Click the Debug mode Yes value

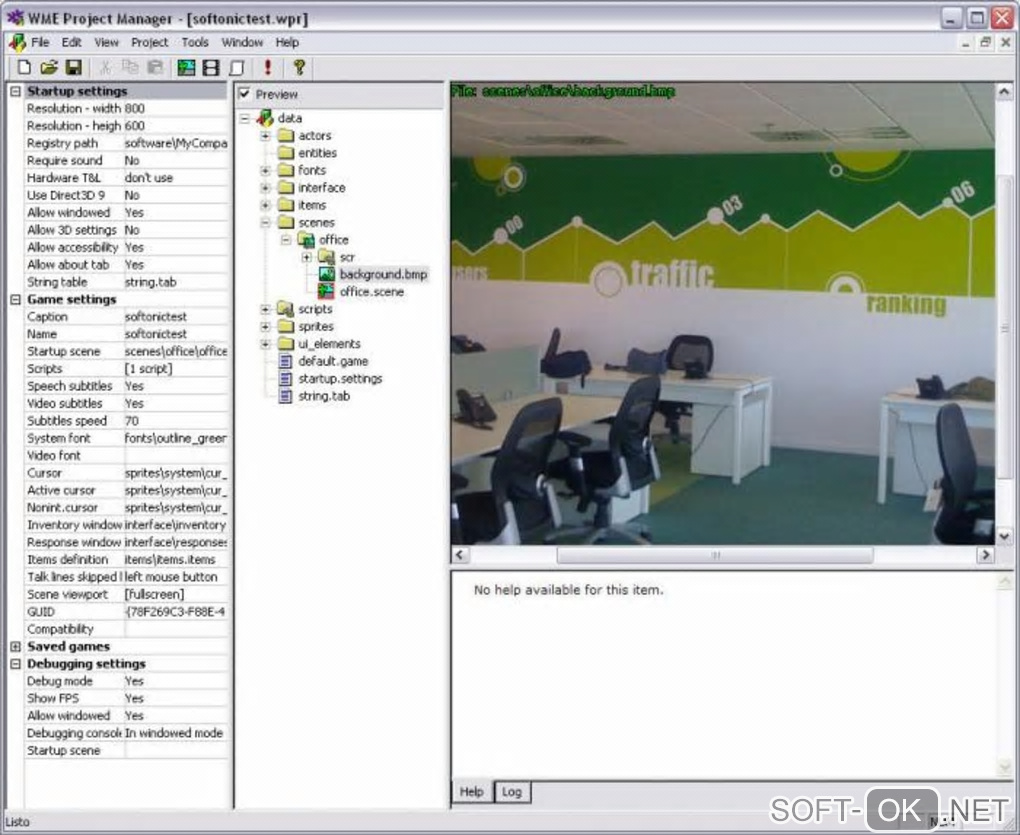coord(176,681)
